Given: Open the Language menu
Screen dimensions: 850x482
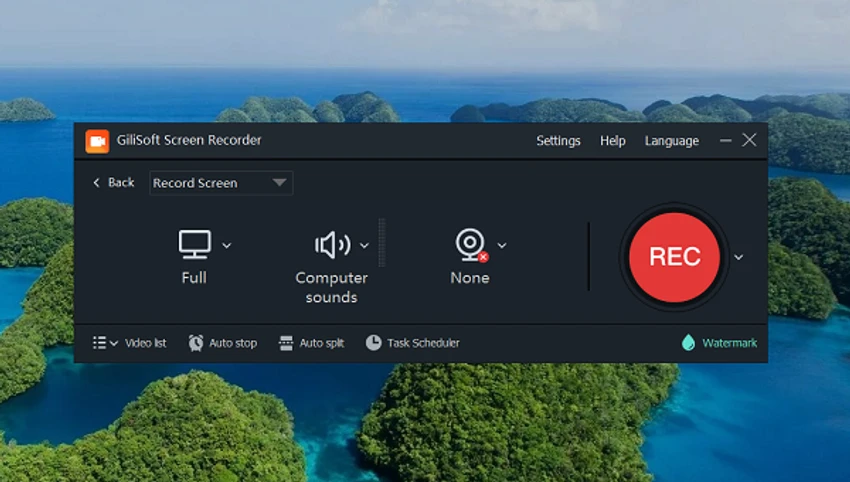Looking at the screenshot, I should coord(672,141).
